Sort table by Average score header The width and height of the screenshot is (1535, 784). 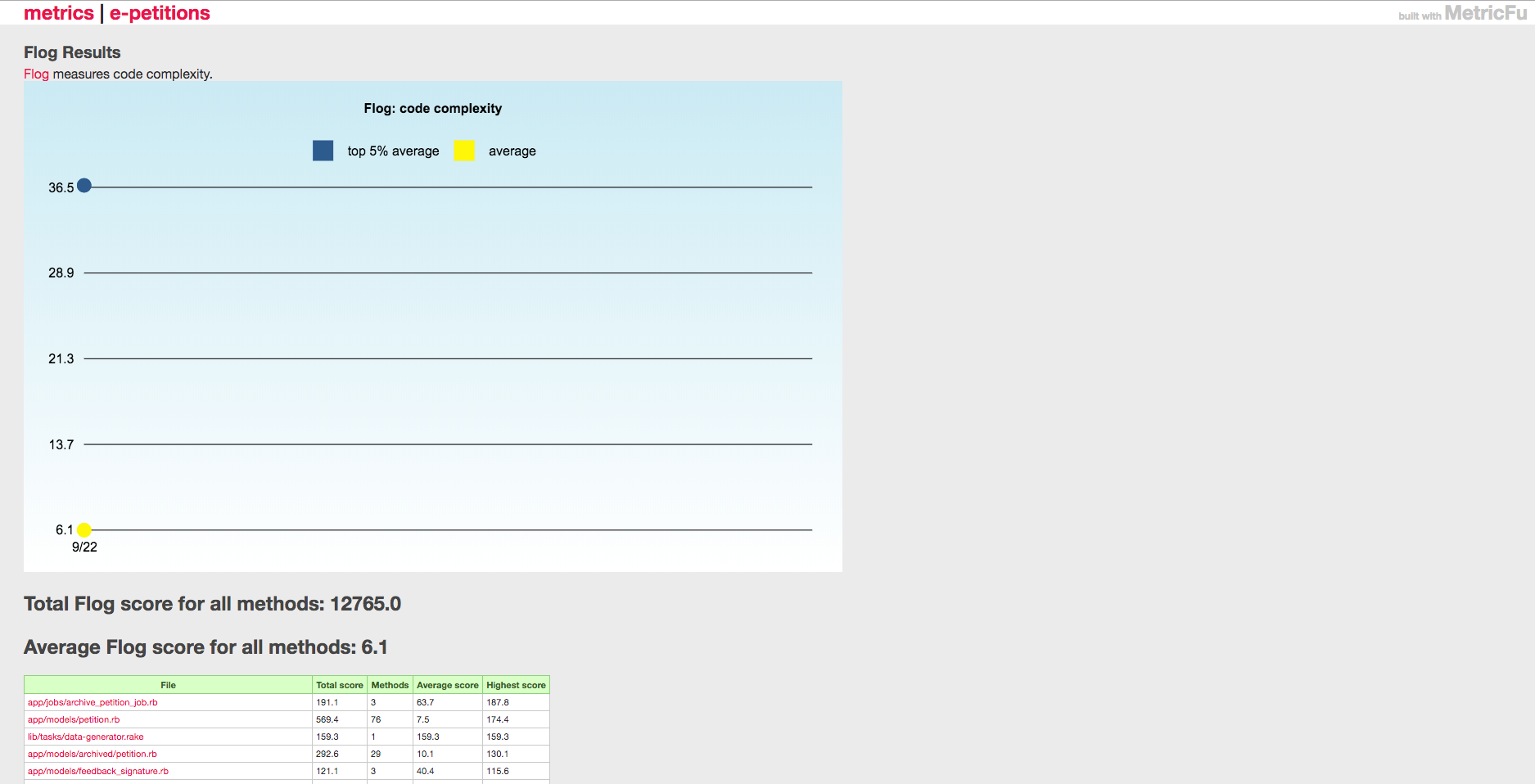(x=448, y=685)
